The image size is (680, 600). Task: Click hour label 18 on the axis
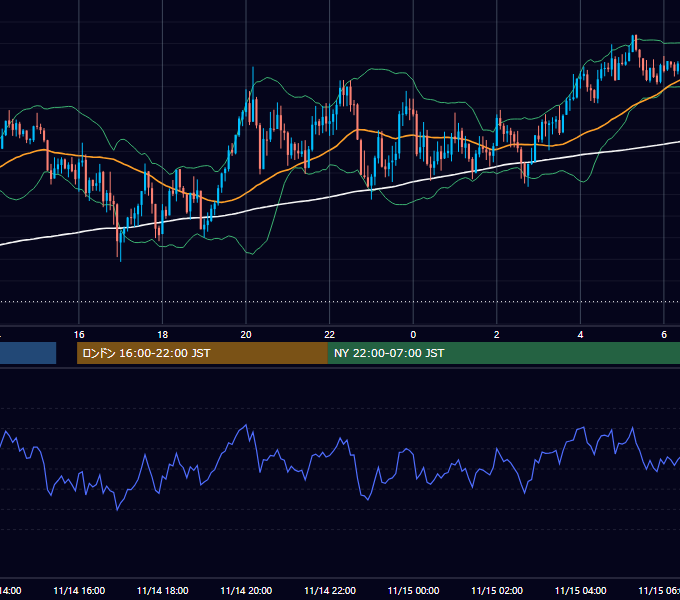[x=163, y=335]
